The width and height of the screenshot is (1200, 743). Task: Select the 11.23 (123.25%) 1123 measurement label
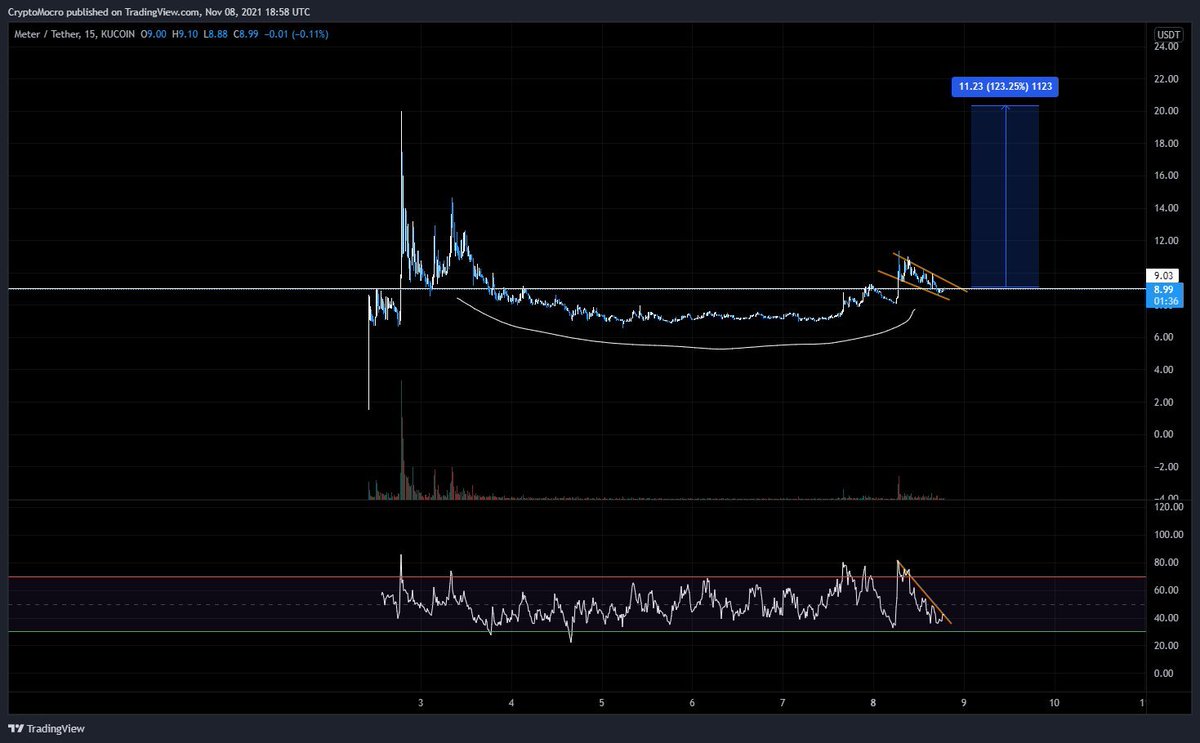point(1004,87)
